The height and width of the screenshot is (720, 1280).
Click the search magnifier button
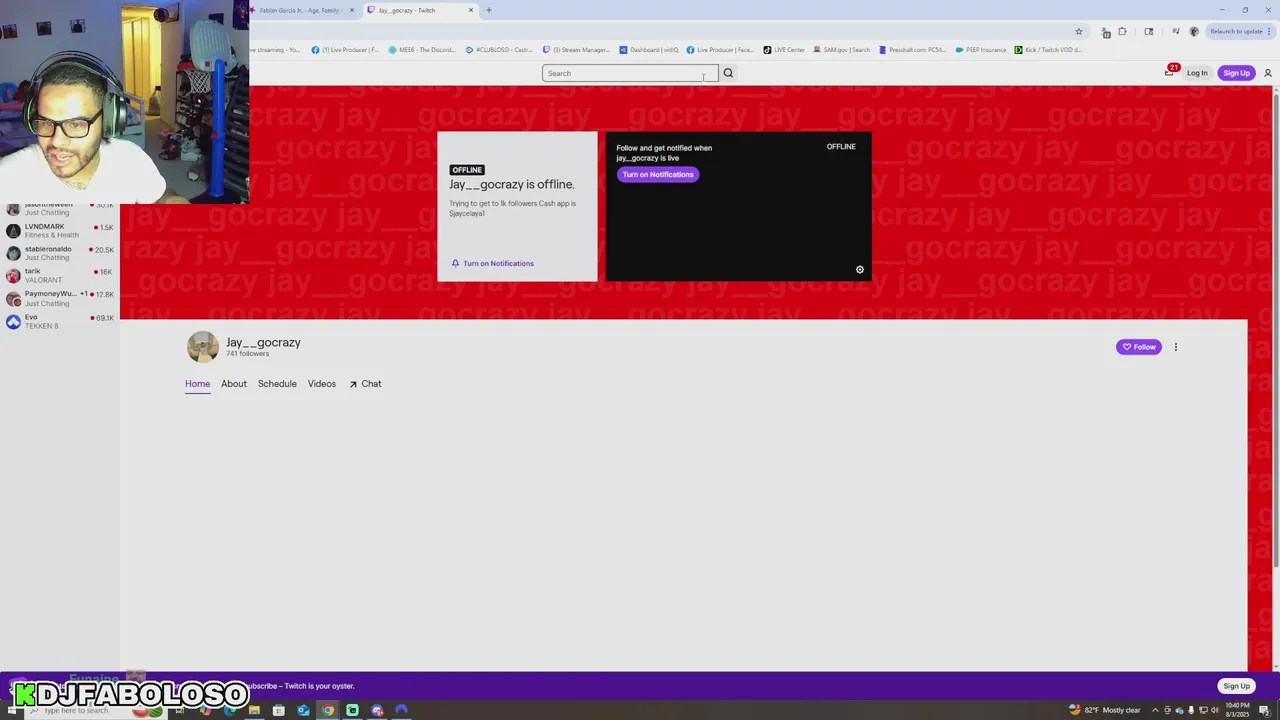click(x=728, y=73)
